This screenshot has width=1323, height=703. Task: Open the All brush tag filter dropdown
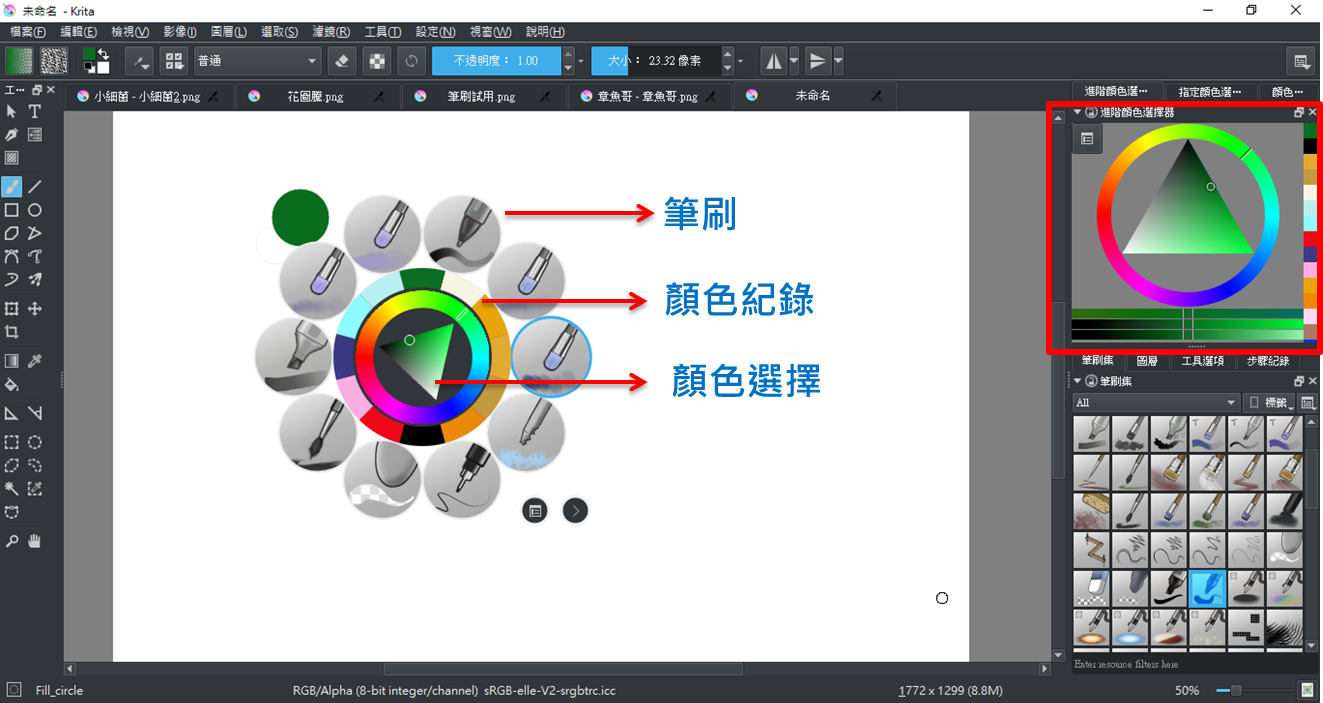point(1155,402)
